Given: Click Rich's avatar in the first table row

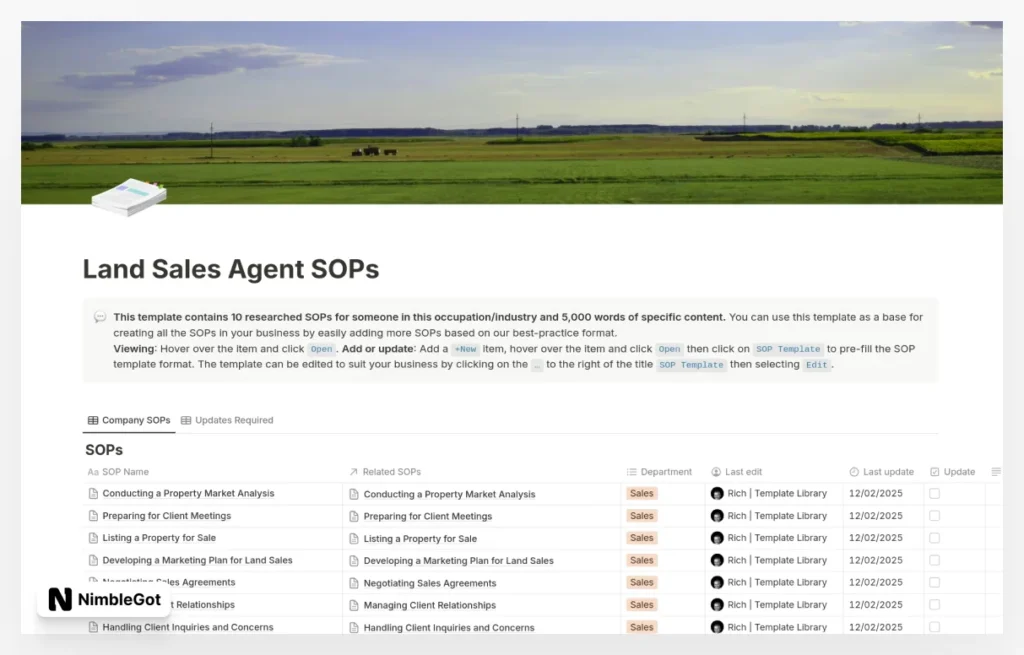Looking at the screenshot, I should [x=716, y=493].
